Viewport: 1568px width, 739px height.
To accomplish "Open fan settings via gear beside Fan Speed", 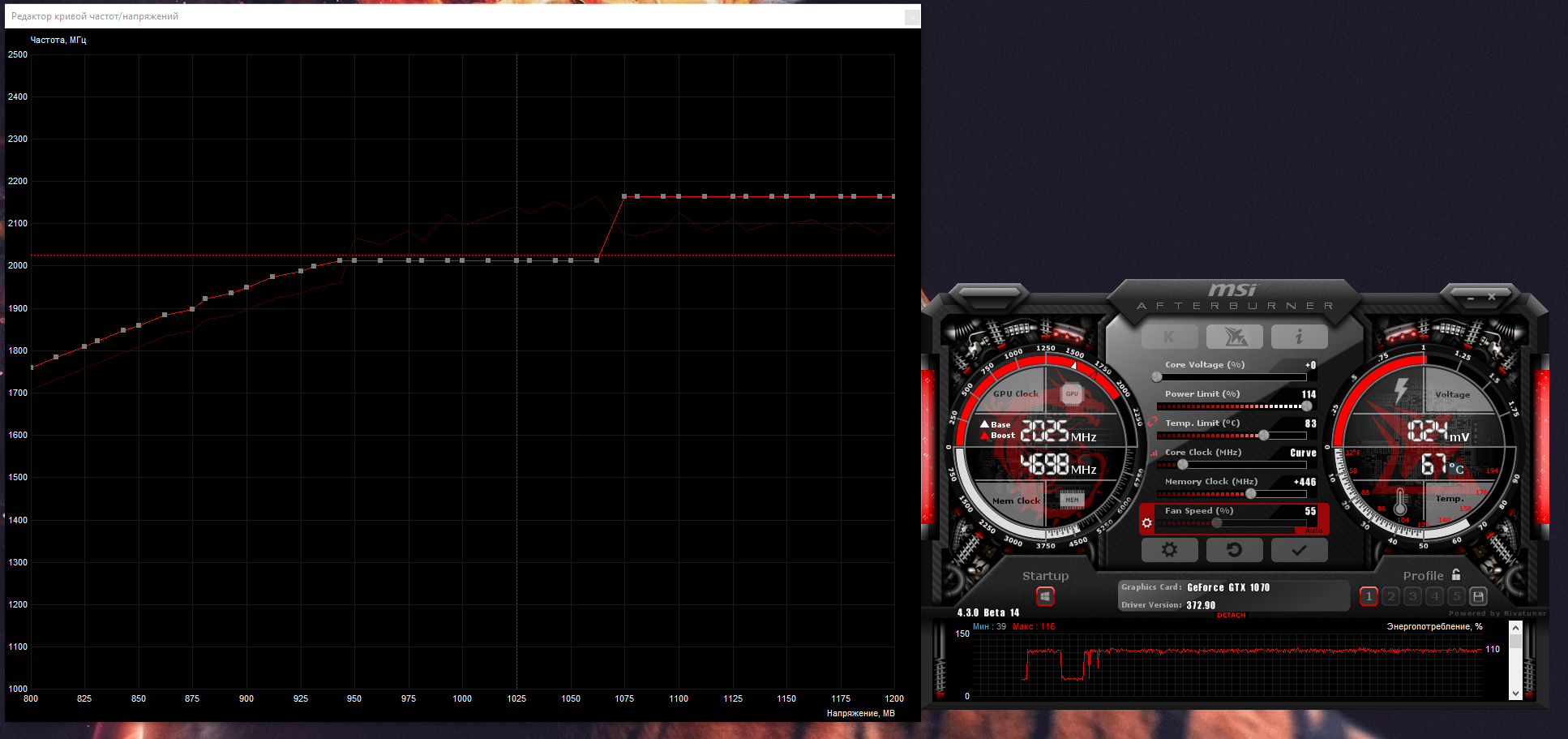I will (1146, 523).
